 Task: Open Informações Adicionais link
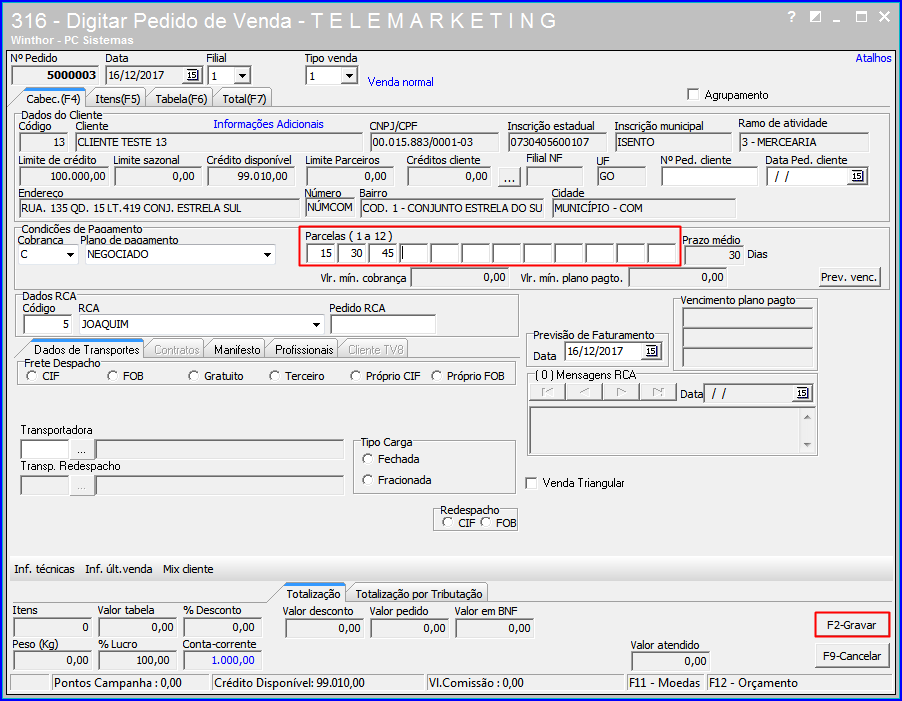[268, 124]
